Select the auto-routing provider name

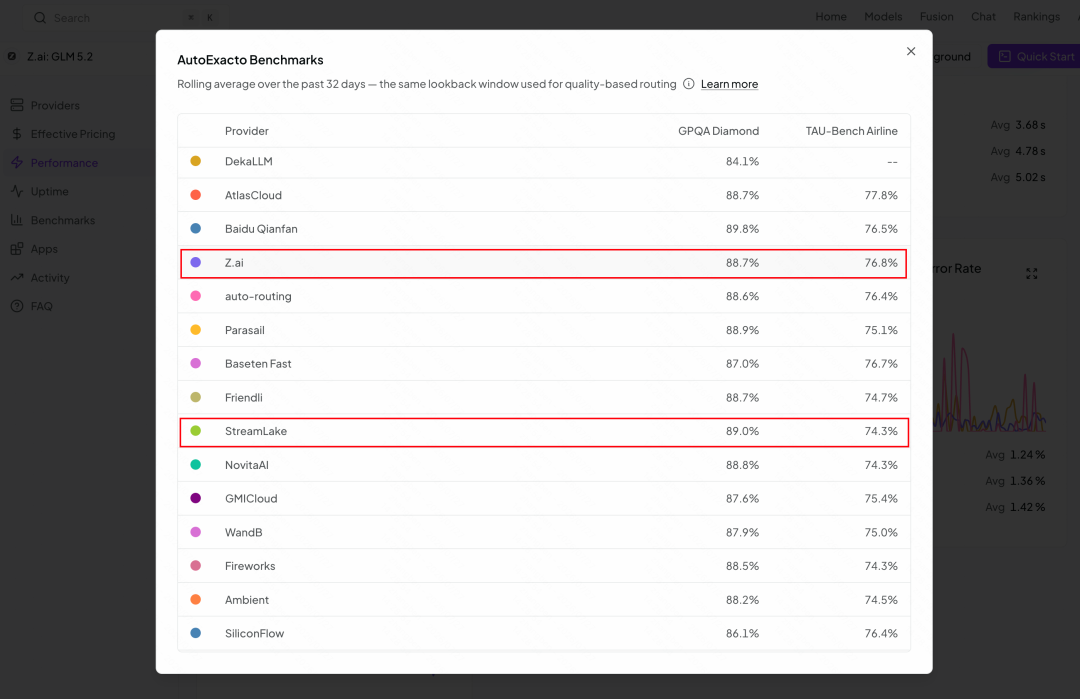(x=258, y=296)
